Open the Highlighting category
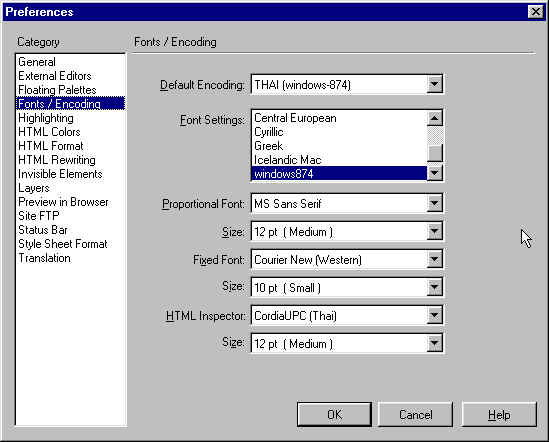 (x=70, y=118)
